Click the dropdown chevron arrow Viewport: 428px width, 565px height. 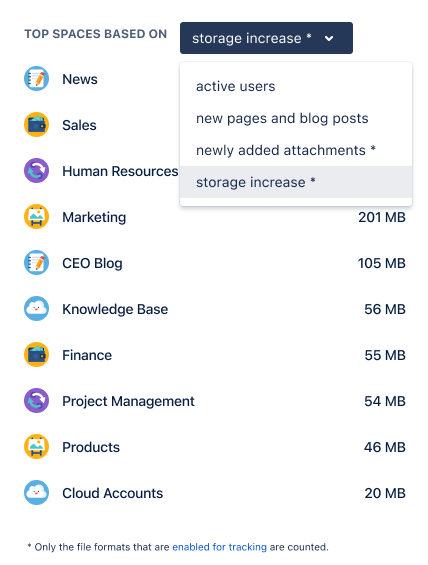(x=329, y=38)
